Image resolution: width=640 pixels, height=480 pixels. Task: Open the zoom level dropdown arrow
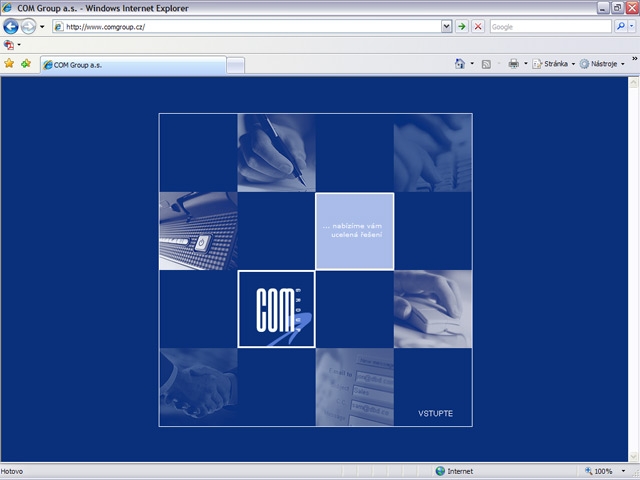click(x=623, y=471)
